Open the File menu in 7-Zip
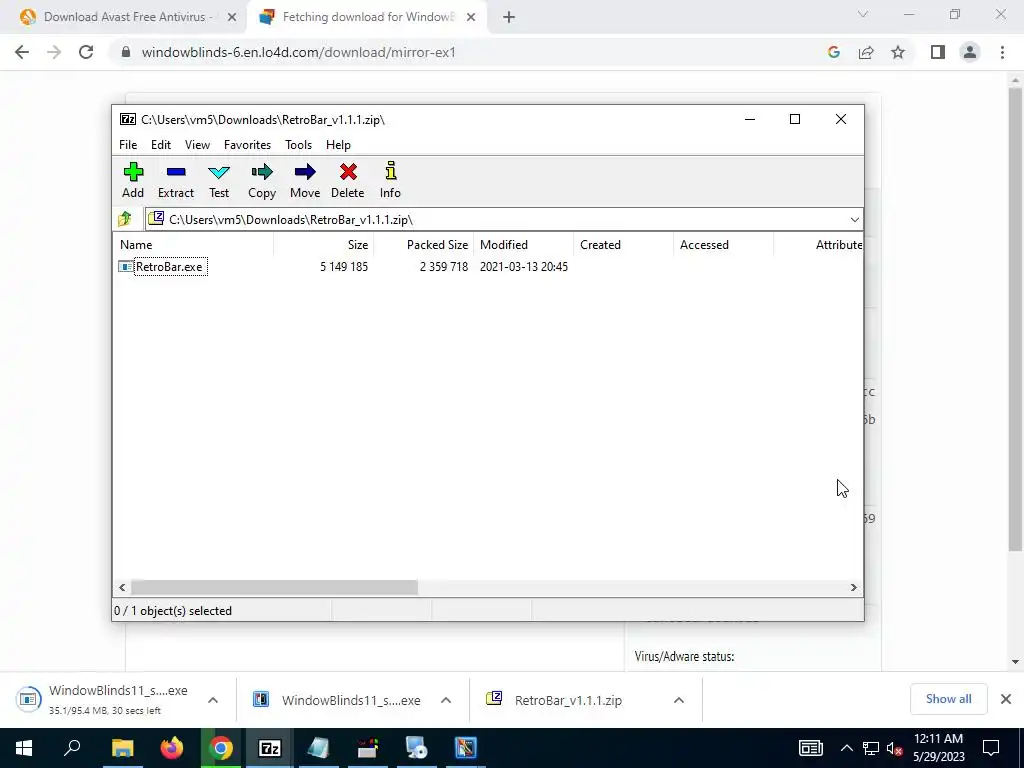1024x768 pixels. [x=128, y=145]
